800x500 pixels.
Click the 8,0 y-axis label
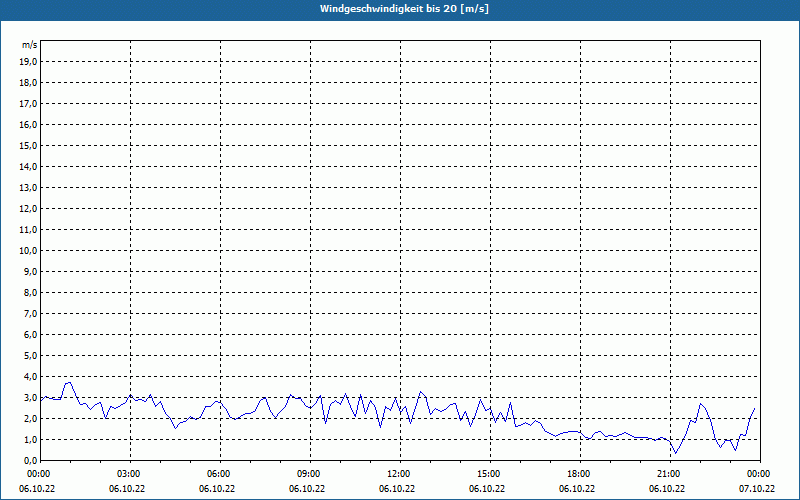coord(32,292)
